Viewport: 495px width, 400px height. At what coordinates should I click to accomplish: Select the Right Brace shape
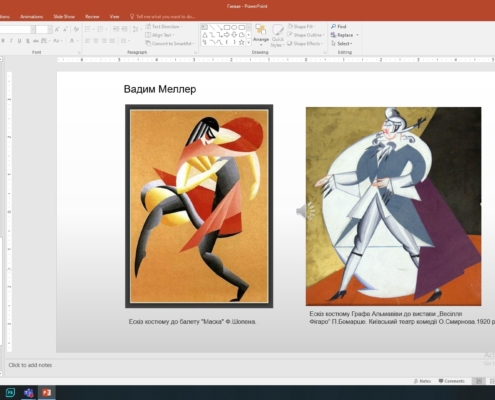click(x=234, y=42)
